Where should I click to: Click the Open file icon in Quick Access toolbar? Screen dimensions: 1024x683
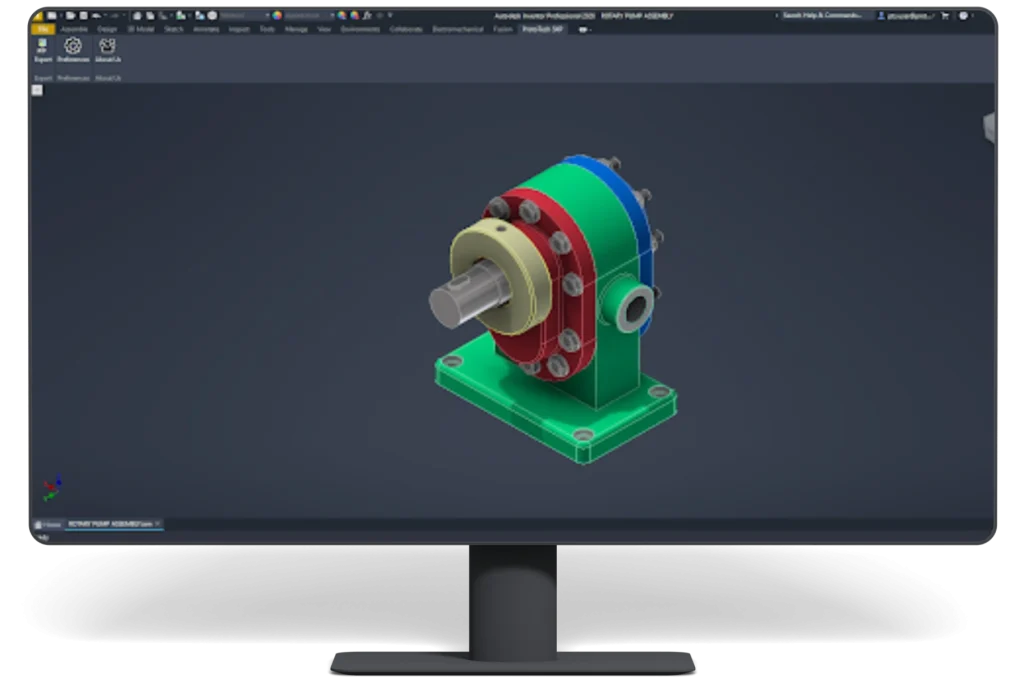click(x=70, y=15)
